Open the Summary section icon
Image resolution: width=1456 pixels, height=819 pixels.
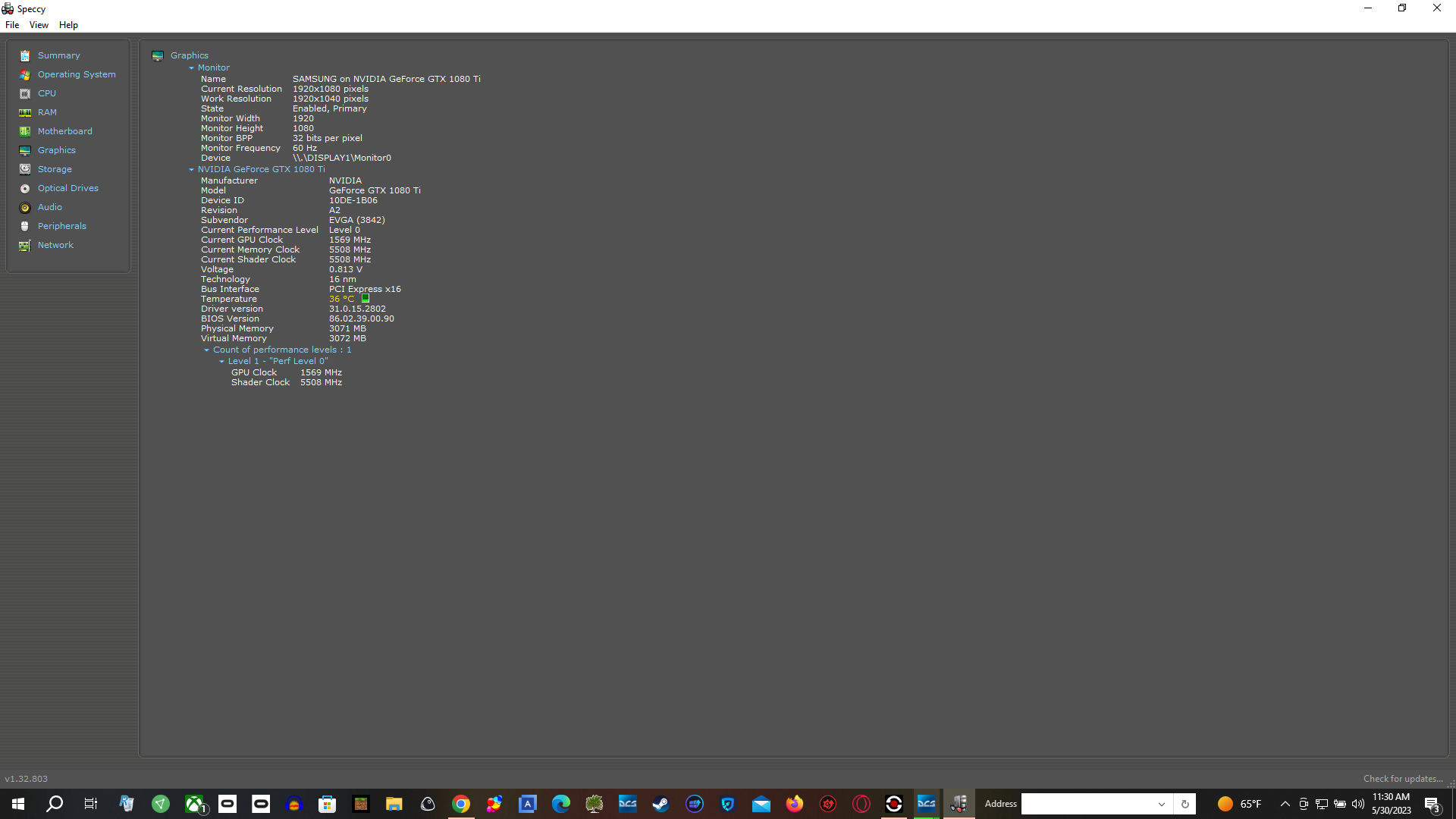25,55
